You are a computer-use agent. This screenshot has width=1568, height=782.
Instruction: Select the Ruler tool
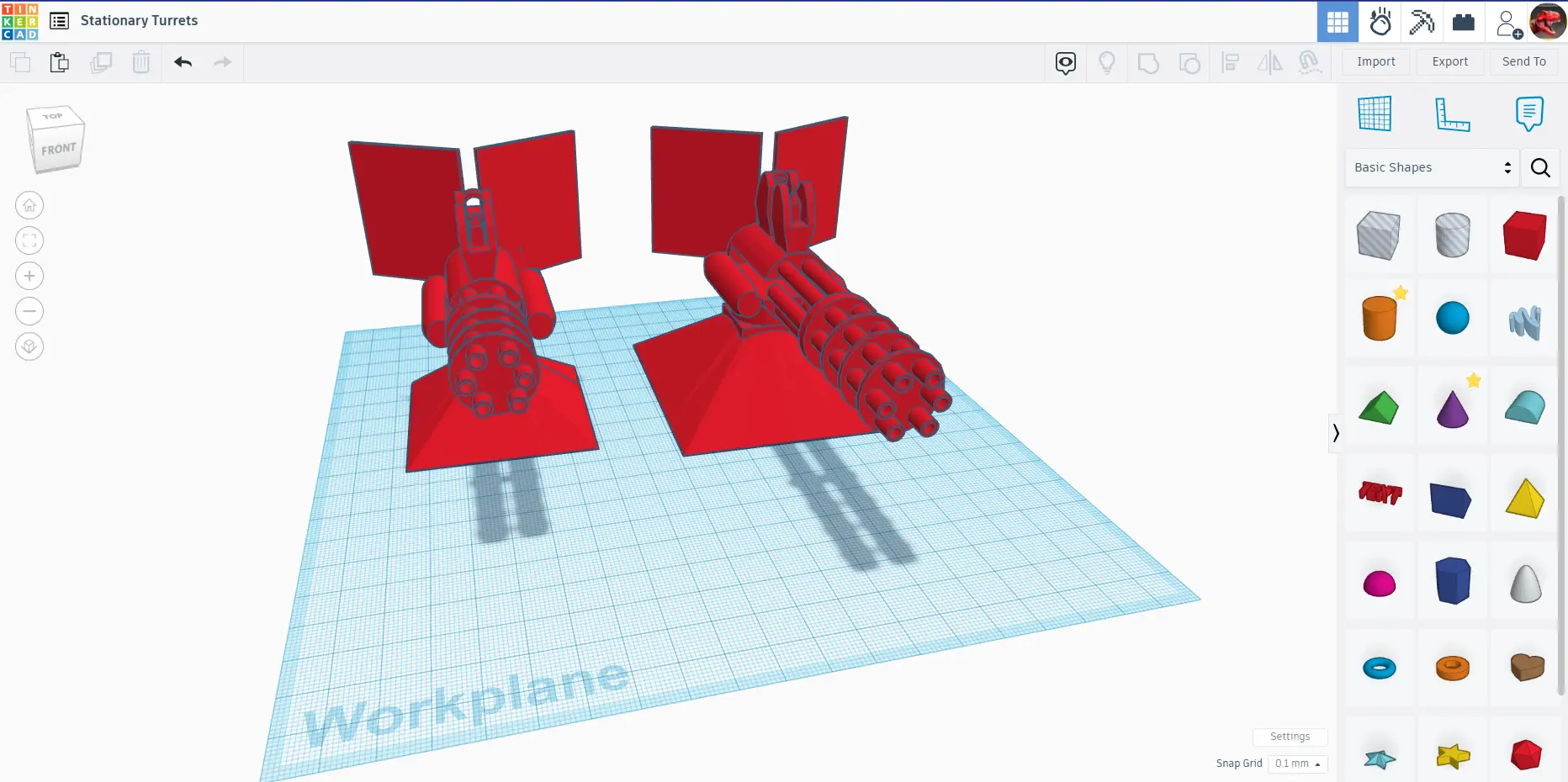point(1452,114)
